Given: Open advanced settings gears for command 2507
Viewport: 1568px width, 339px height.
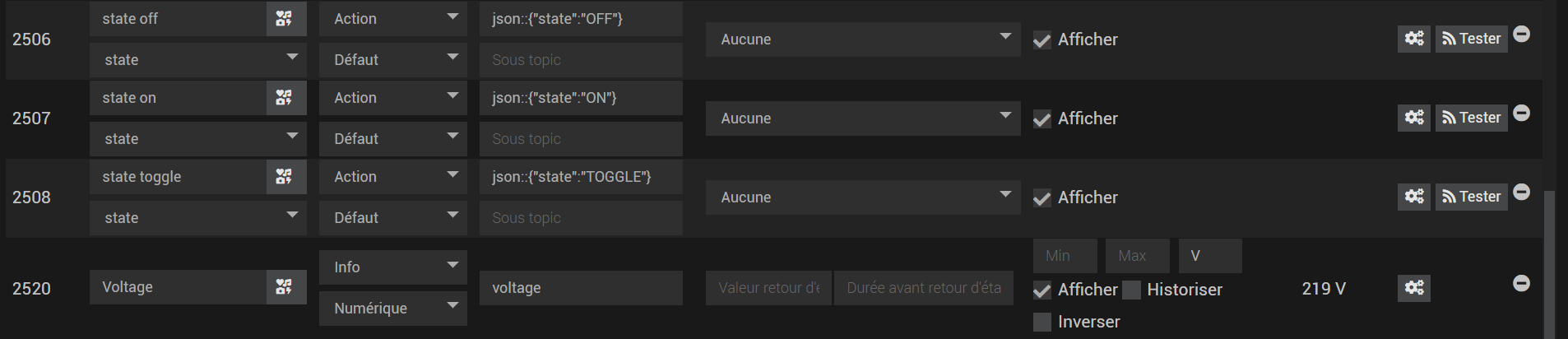Looking at the screenshot, I should 1413,118.
